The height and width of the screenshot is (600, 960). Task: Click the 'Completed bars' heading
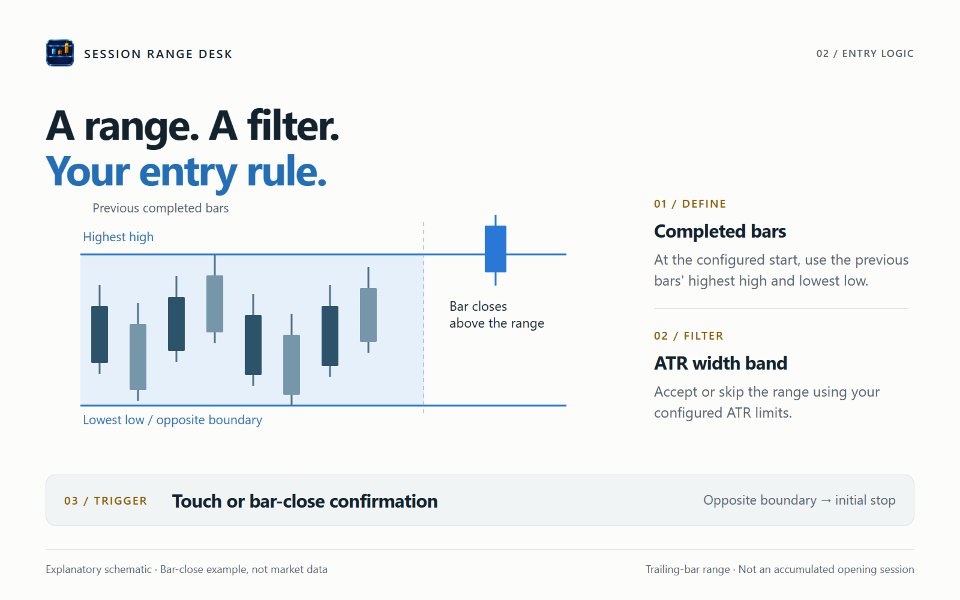coord(720,231)
